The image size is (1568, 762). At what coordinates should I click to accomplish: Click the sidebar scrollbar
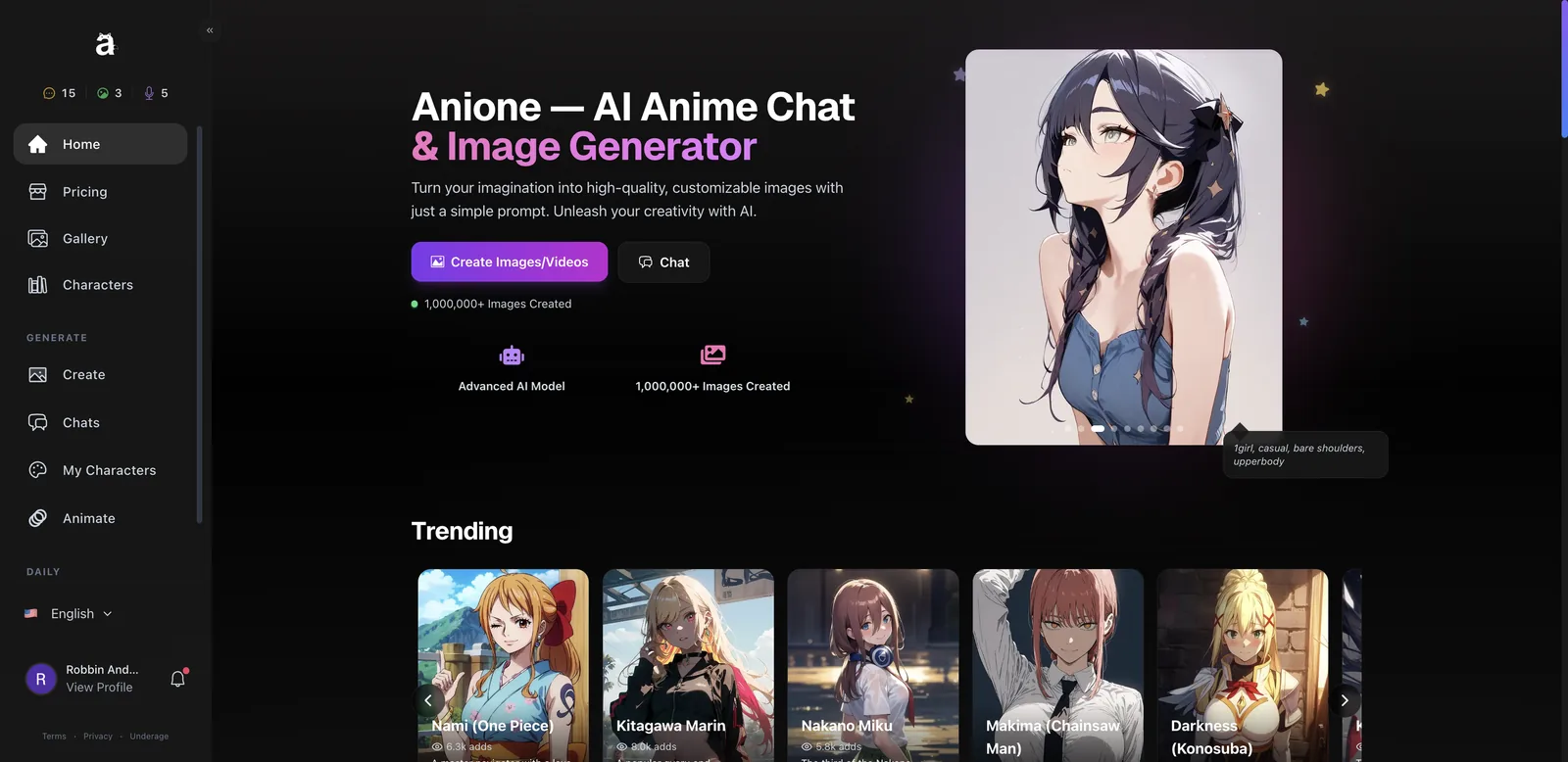click(199, 323)
